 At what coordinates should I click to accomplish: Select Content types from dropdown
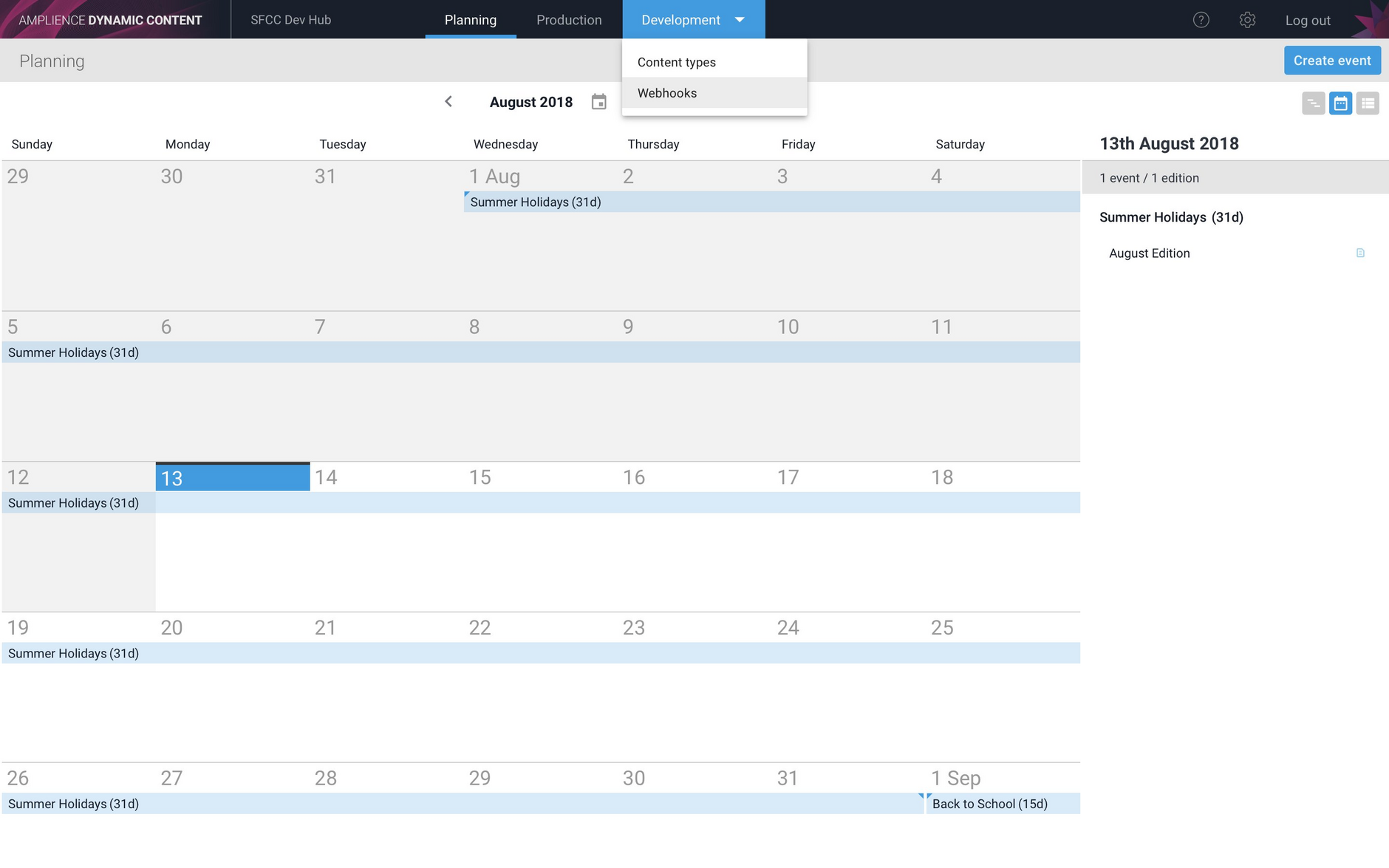coord(676,62)
